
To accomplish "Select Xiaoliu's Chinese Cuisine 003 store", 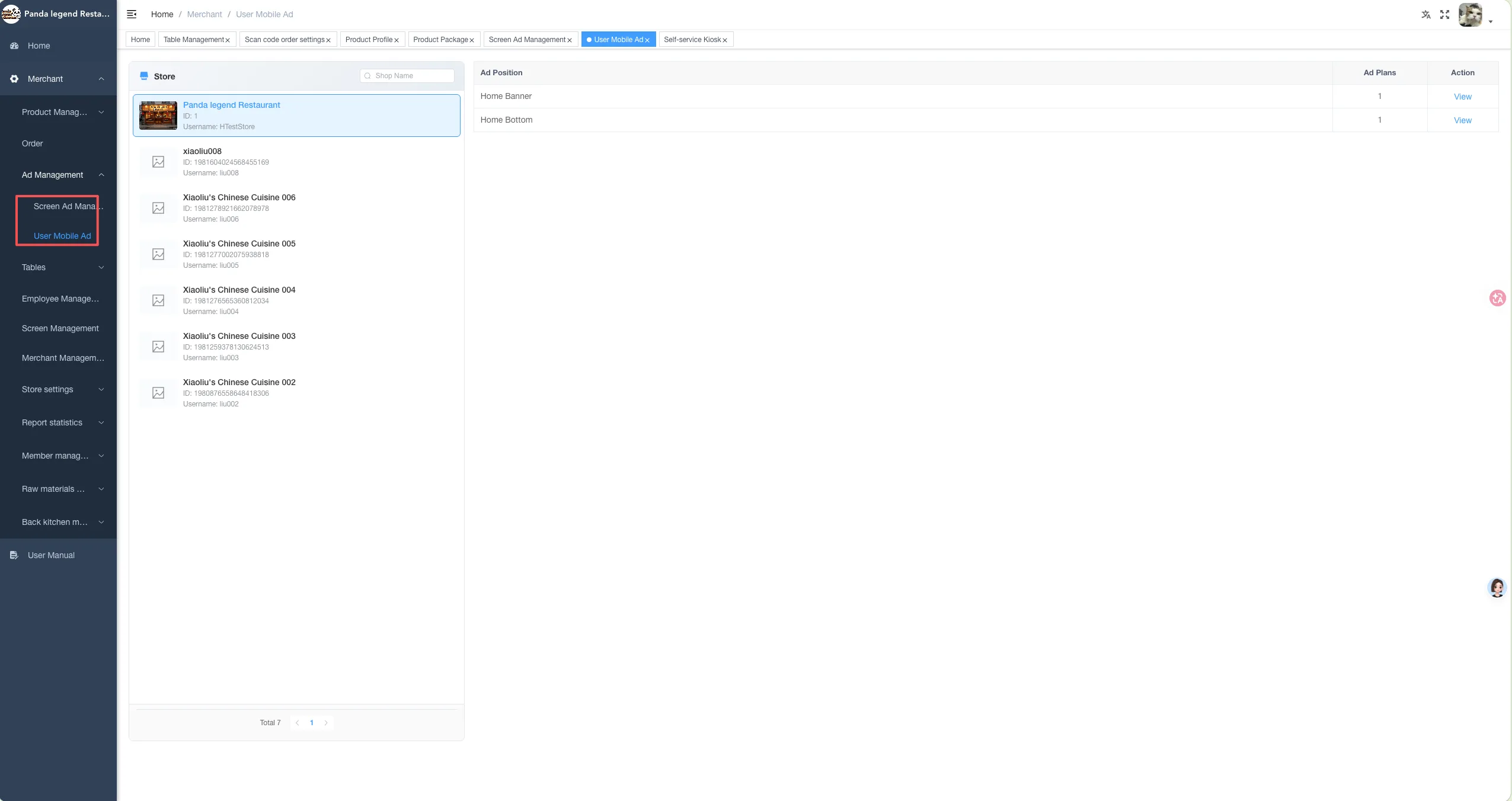I will 296,347.
